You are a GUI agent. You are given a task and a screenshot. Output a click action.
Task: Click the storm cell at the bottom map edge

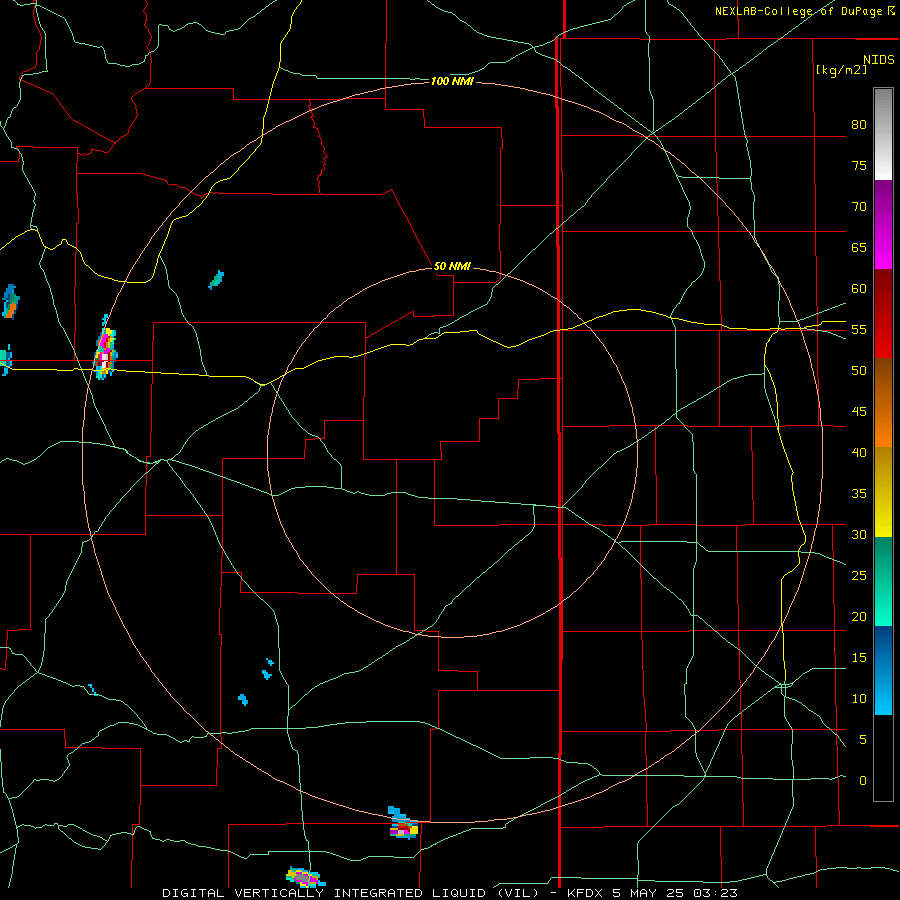point(305,877)
